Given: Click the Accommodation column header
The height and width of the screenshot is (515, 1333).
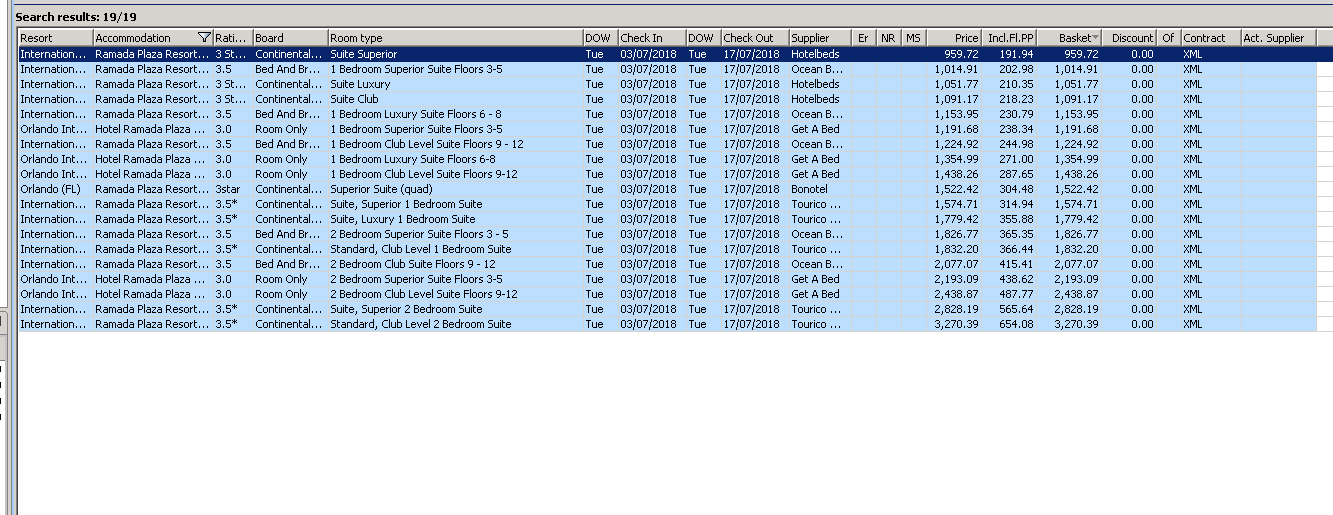Looking at the screenshot, I should pyautogui.click(x=152, y=38).
